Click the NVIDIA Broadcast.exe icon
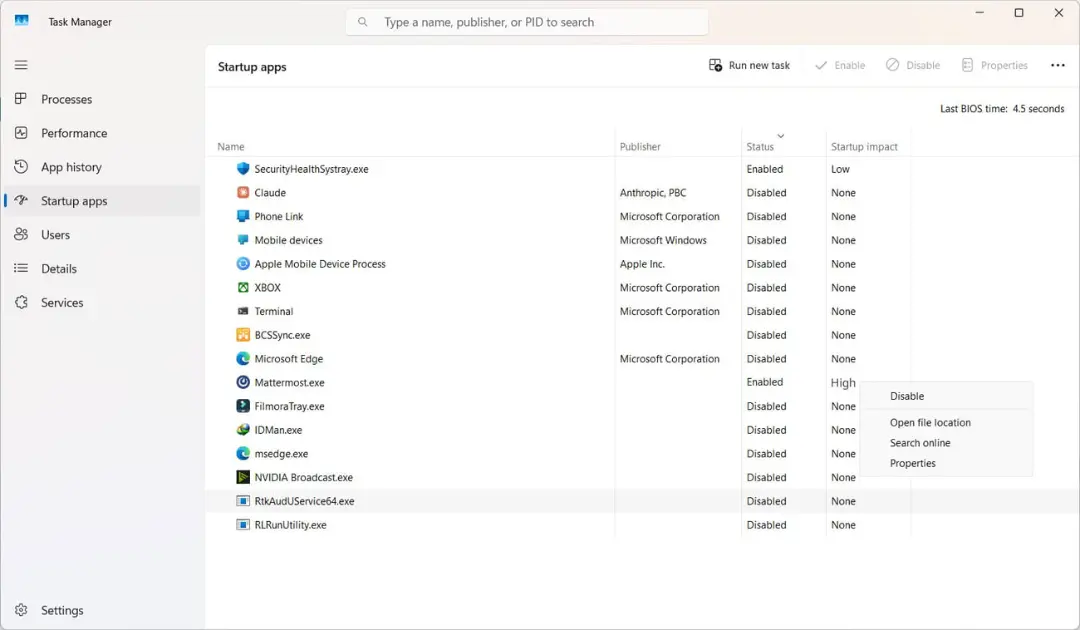The height and width of the screenshot is (630, 1080). [242, 477]
